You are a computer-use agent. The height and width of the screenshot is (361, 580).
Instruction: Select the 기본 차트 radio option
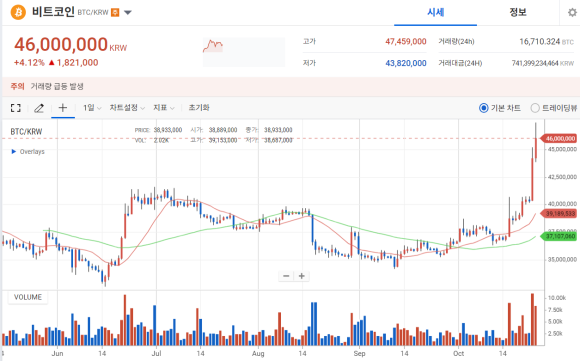pyautogui.click(x=499, y=108)
